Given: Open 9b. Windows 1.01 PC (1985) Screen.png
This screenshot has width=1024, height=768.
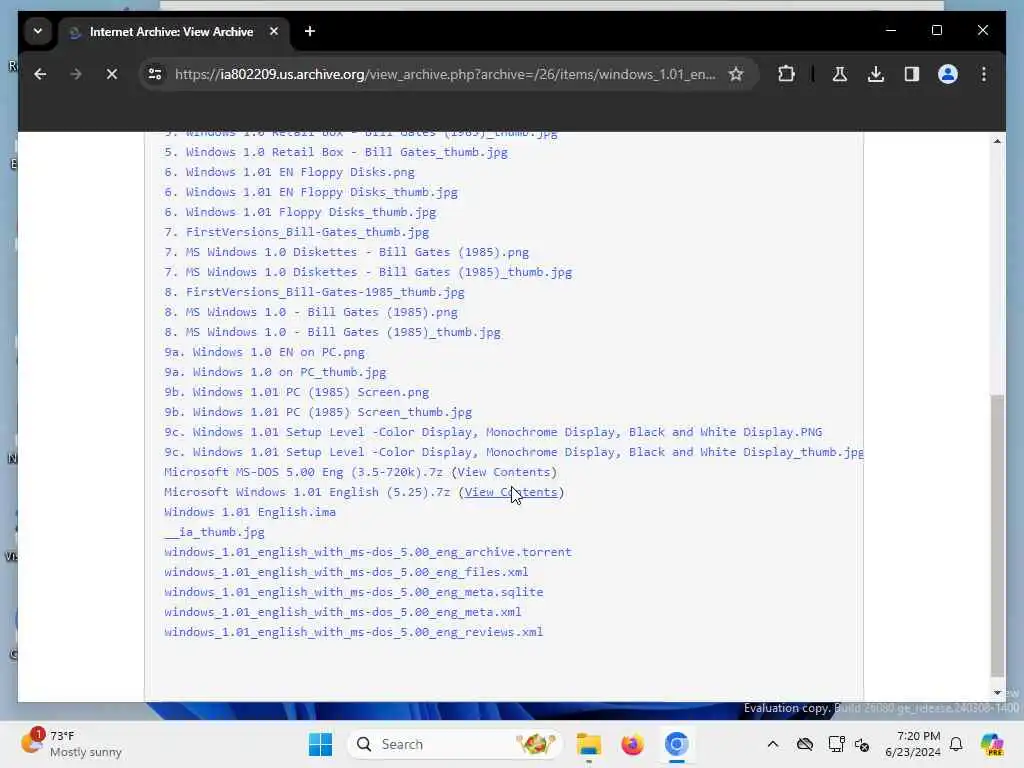Looking at the screenshot, I should point(296,392).
